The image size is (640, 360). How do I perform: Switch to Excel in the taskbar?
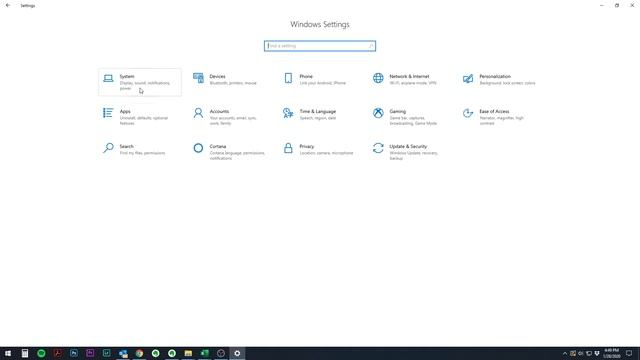tap(204, 353)
